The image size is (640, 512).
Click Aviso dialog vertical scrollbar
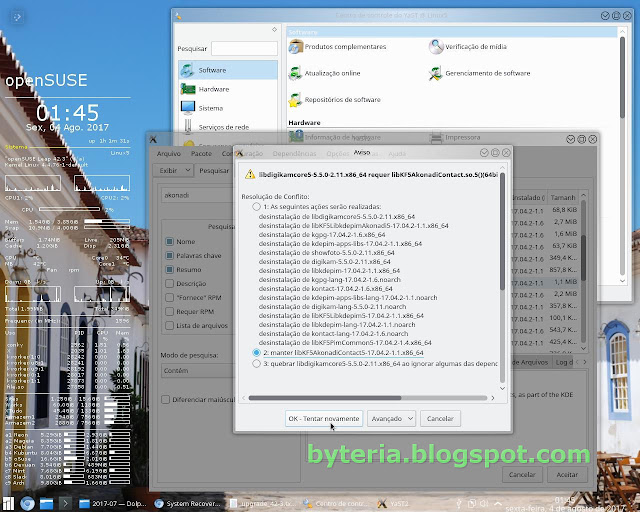tap(502, 231)
